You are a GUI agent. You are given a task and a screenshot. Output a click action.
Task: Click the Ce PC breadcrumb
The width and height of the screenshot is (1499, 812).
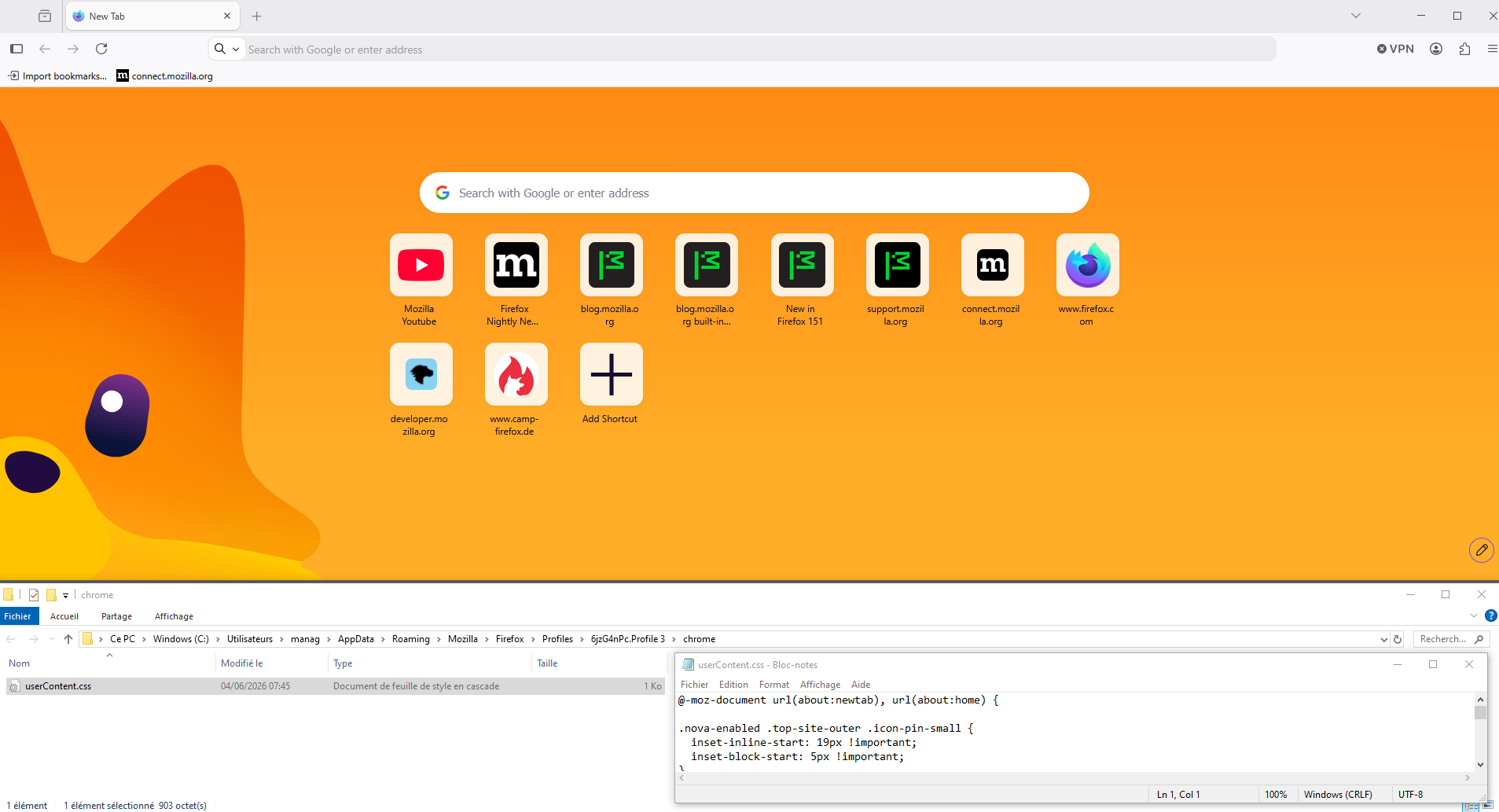[x=123, y=639]
